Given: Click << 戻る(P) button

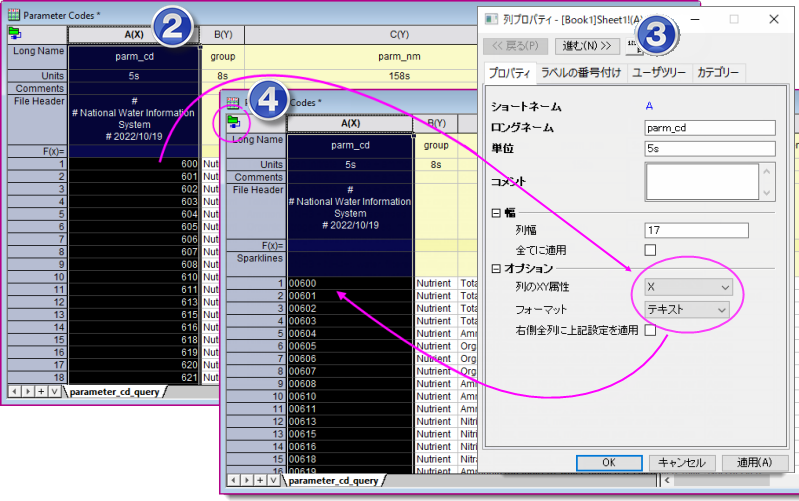Looking at the screenshot, I should (515, 46).
